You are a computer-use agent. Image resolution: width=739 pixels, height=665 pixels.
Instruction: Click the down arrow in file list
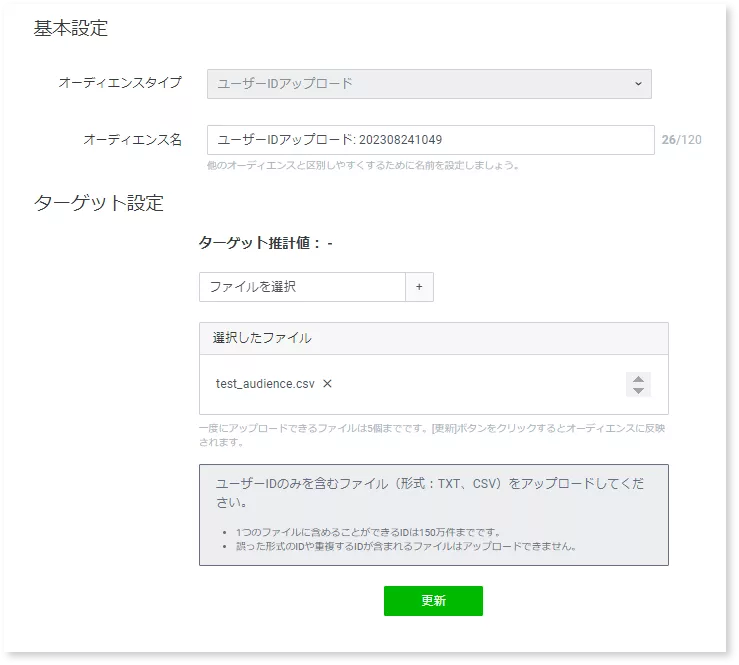pos(638,390)
